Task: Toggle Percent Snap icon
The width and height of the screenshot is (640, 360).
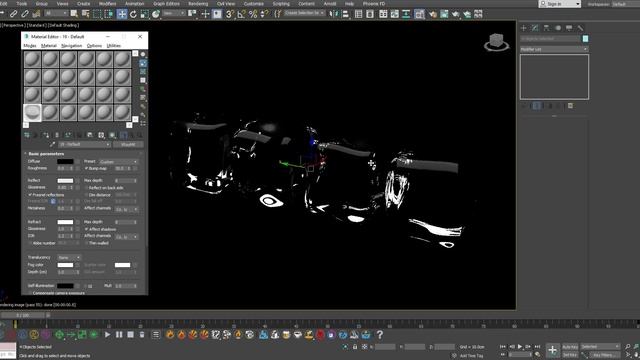Action: click(253, 14)
